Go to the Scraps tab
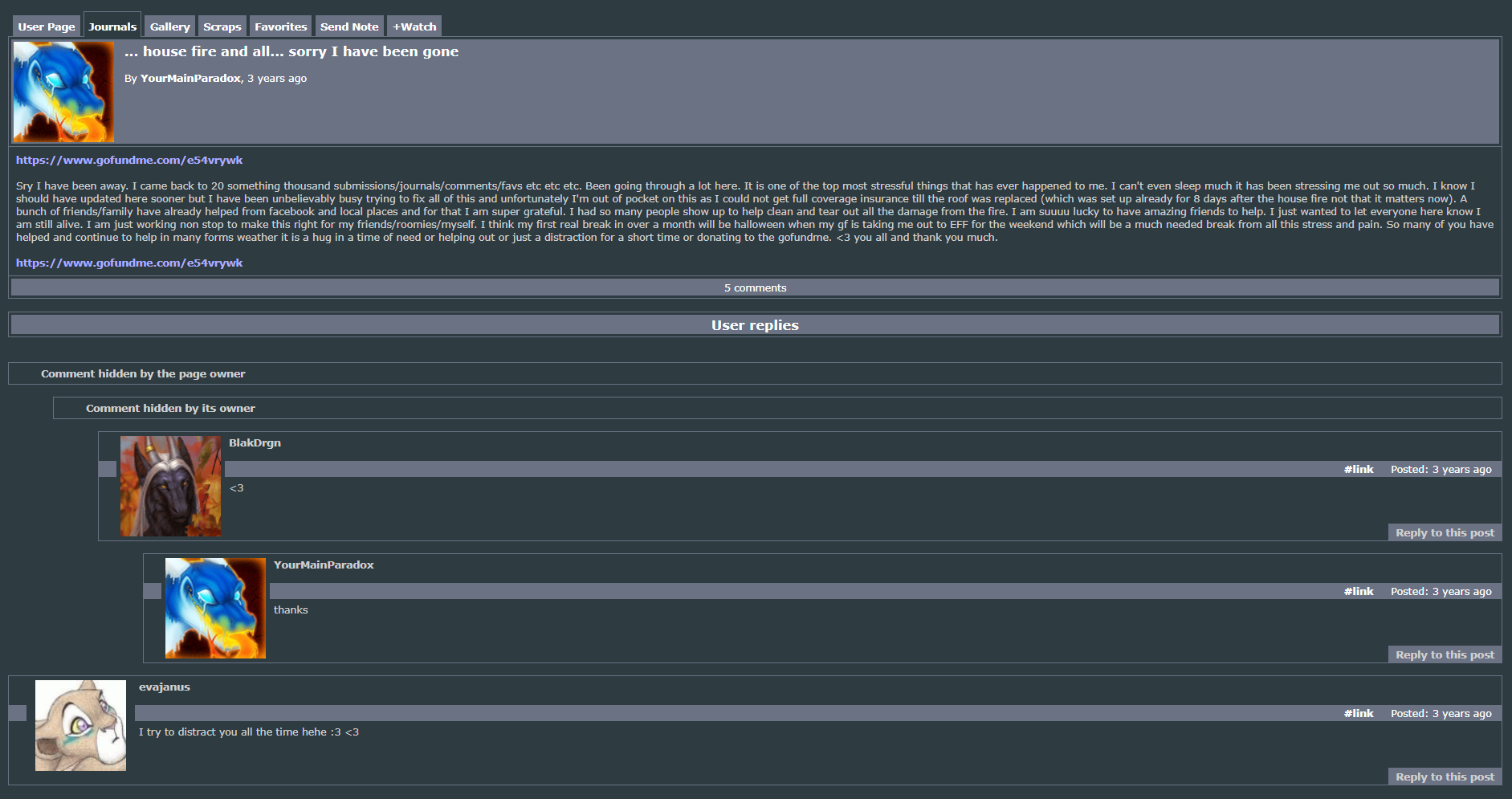 coord(222,26)
